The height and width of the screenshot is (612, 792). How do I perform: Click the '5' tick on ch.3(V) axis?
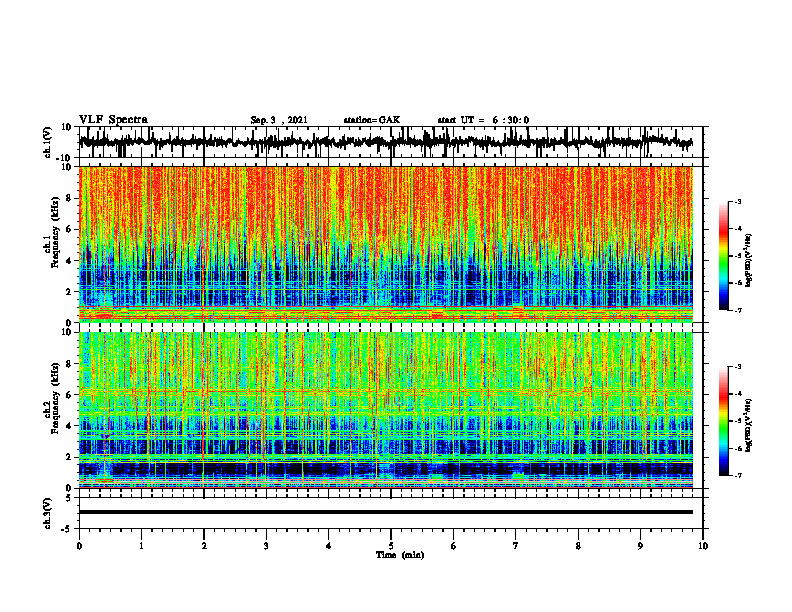tap(70, 498)
